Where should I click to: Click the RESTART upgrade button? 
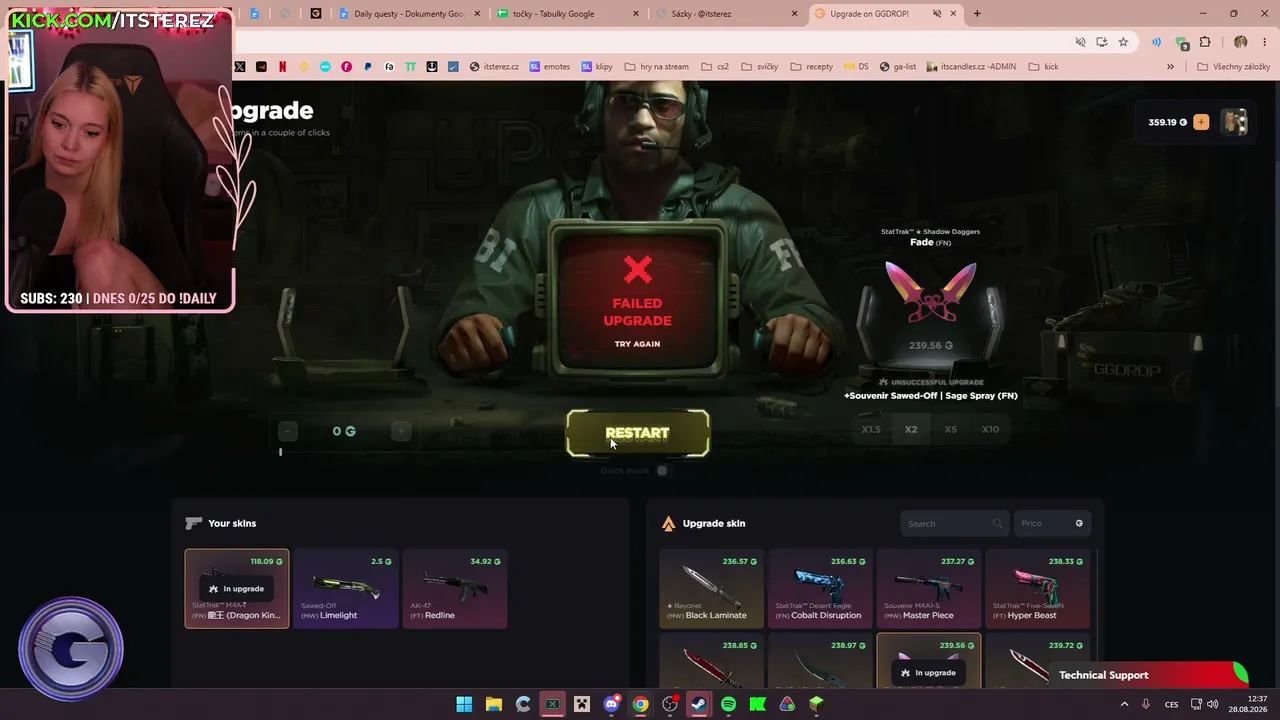coord(638,433)
